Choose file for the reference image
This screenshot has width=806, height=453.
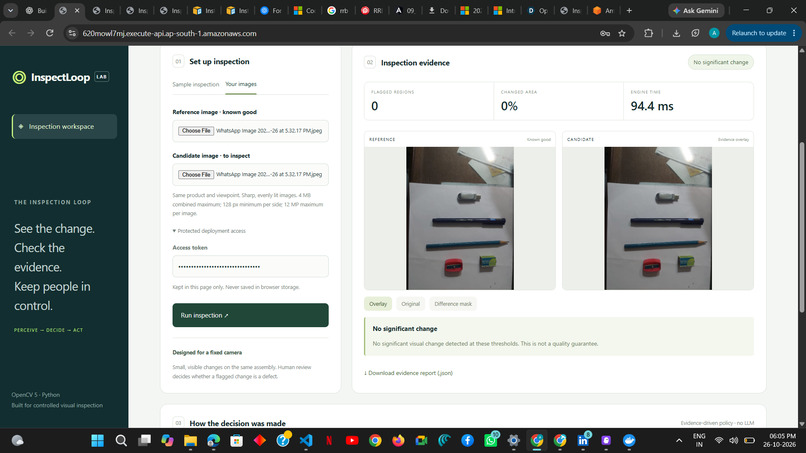[196, 131]
